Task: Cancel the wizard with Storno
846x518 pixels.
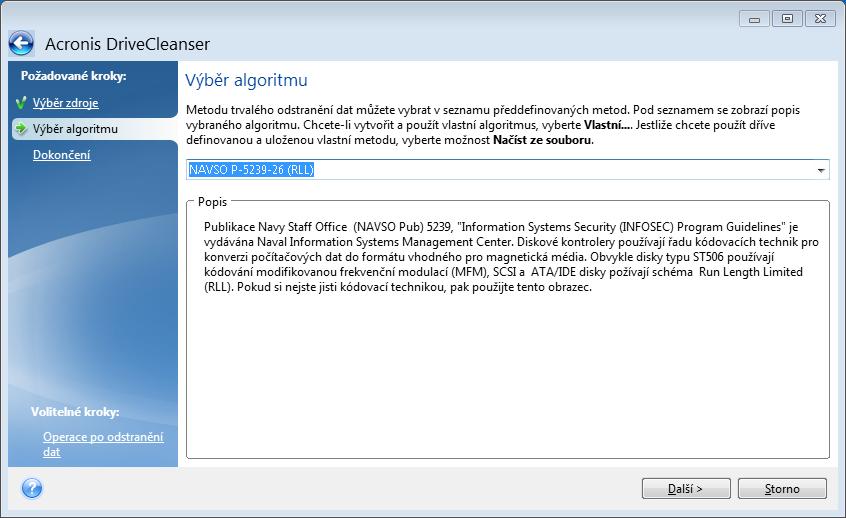Action: tap(782, 489)
